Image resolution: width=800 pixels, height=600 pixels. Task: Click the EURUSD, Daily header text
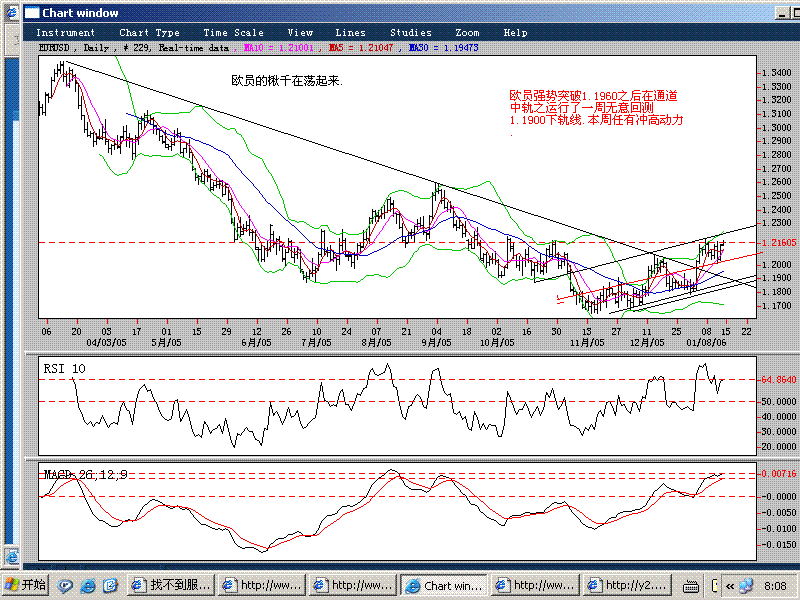point(74,48)
